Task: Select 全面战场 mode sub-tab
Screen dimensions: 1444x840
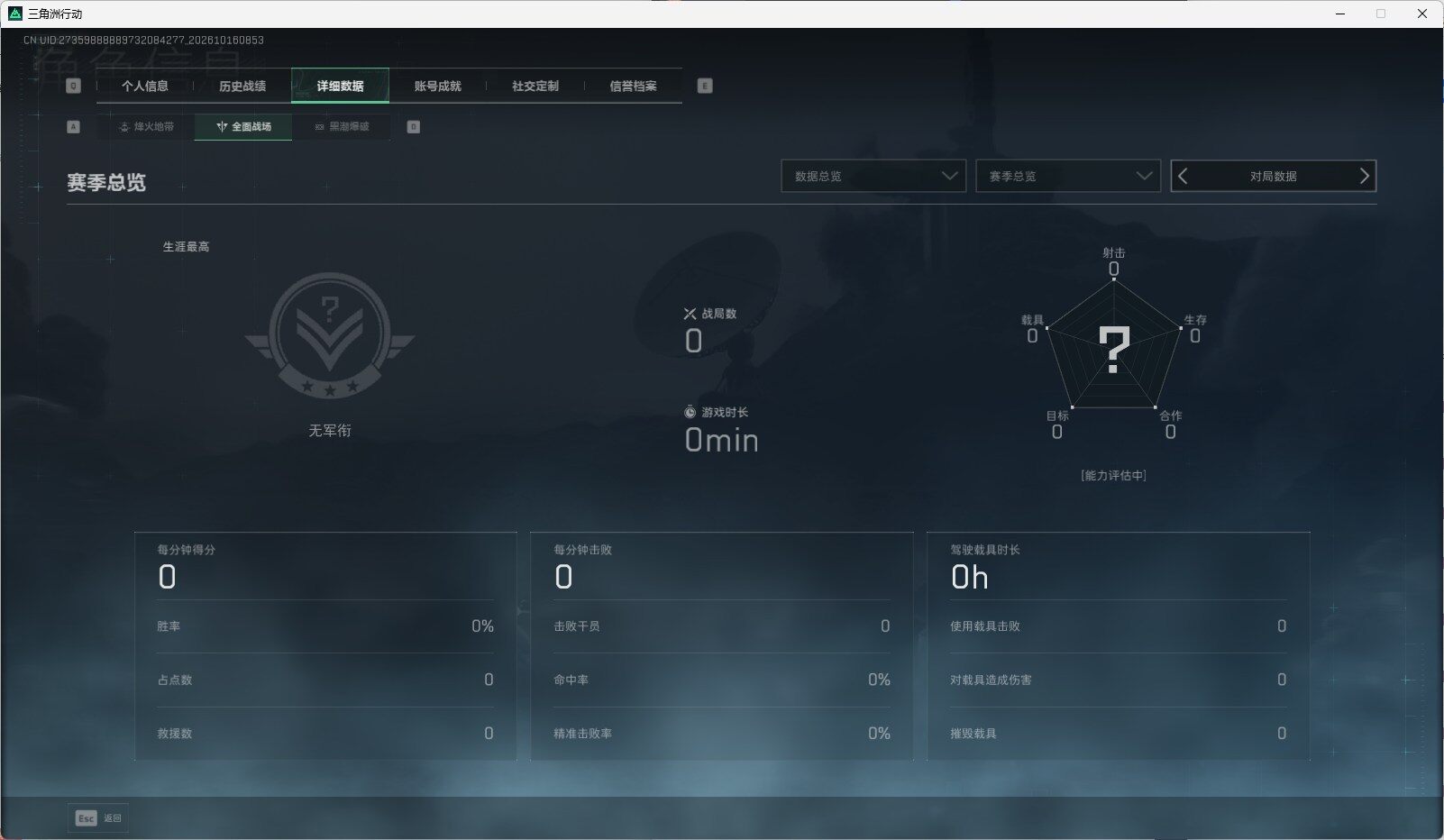Action: point(243,127)
